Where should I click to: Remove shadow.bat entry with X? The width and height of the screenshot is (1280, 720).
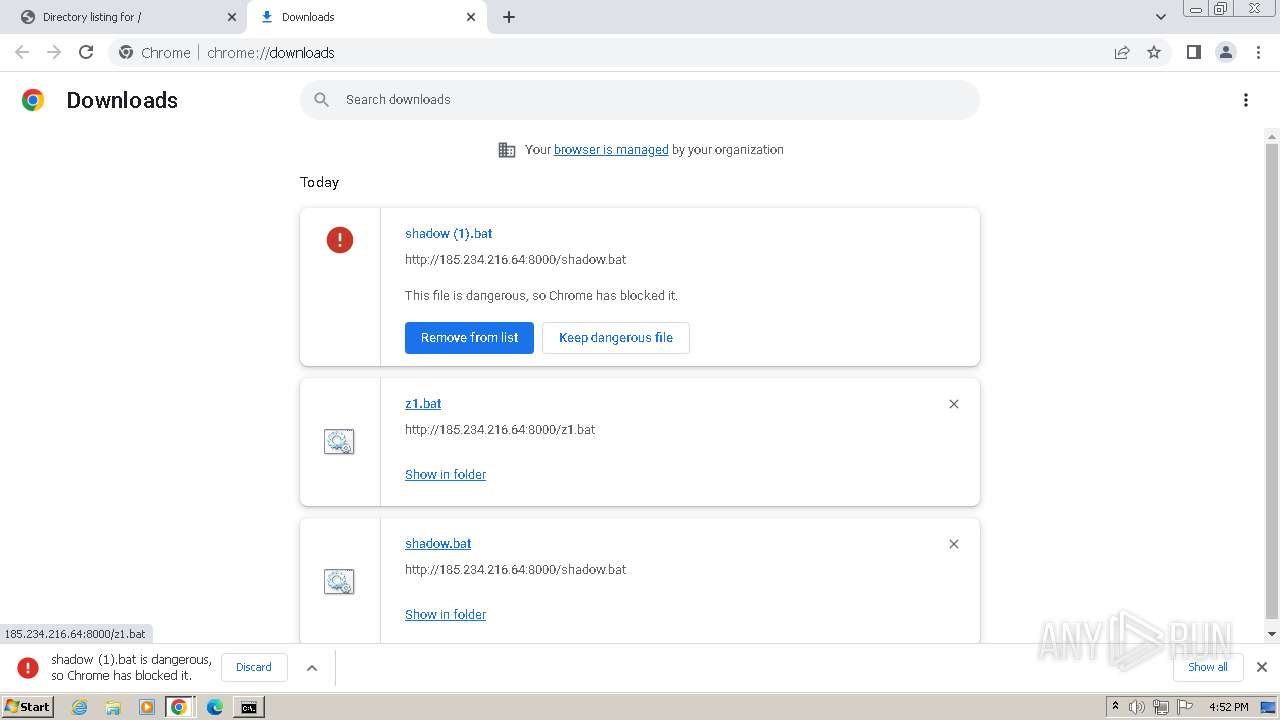[x=954, y=544]
